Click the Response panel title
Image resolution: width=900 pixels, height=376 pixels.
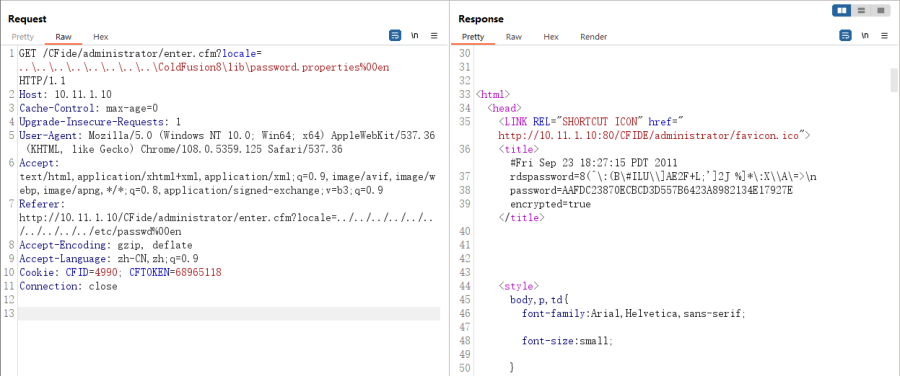[x=481, y=19]
